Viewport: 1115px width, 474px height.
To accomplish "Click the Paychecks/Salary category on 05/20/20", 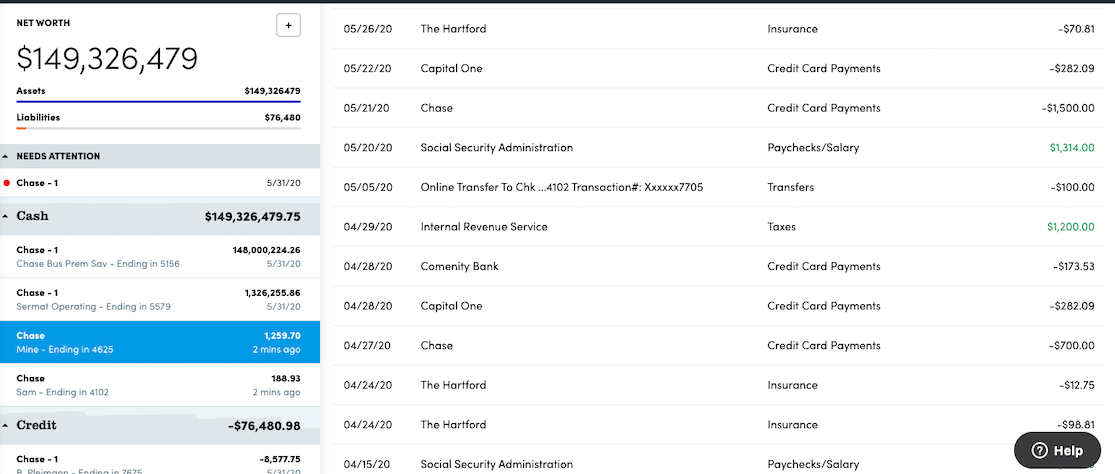I will [812, 148].
